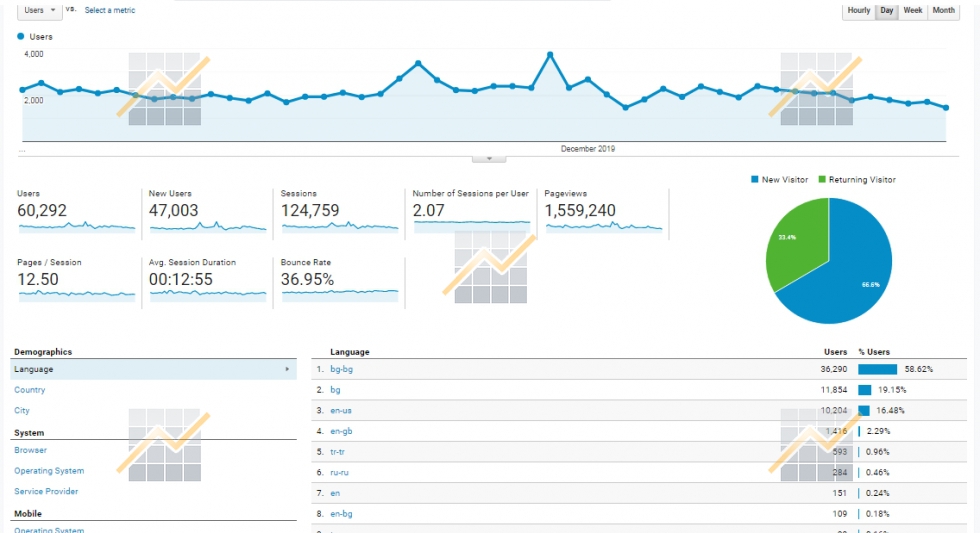Click the 4,000 y-axis label

coord(34,54)
